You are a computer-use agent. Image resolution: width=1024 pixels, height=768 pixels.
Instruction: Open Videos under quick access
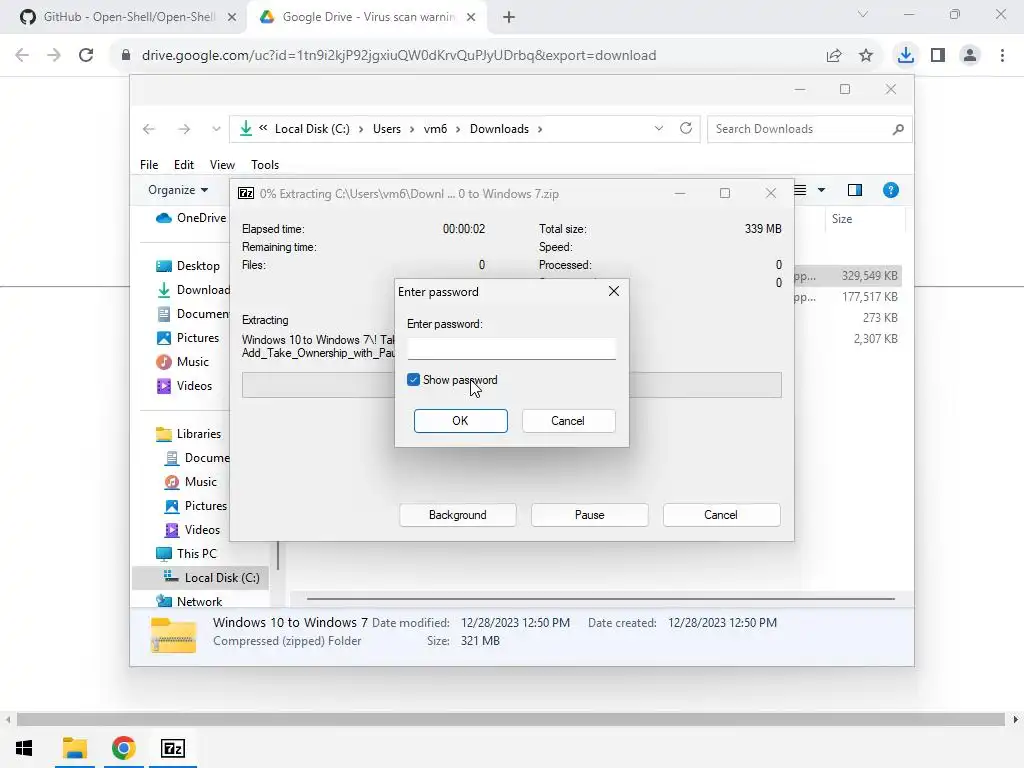pos(185,386)
